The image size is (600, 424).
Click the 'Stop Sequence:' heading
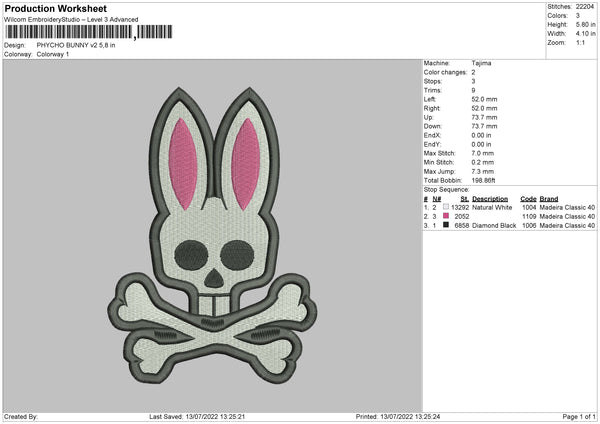coord(446,189)
